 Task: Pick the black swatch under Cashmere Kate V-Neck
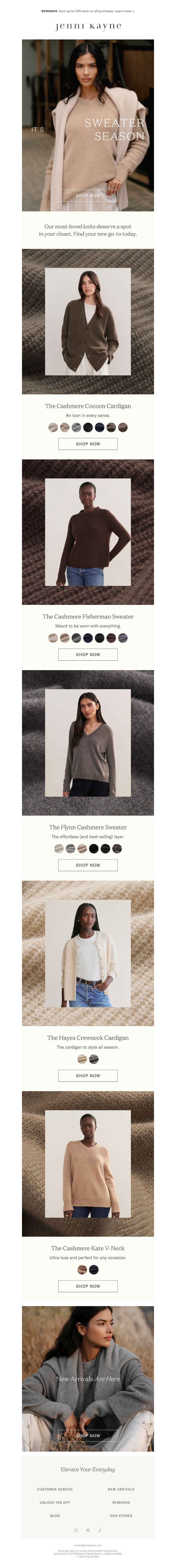click(94, 1270)
